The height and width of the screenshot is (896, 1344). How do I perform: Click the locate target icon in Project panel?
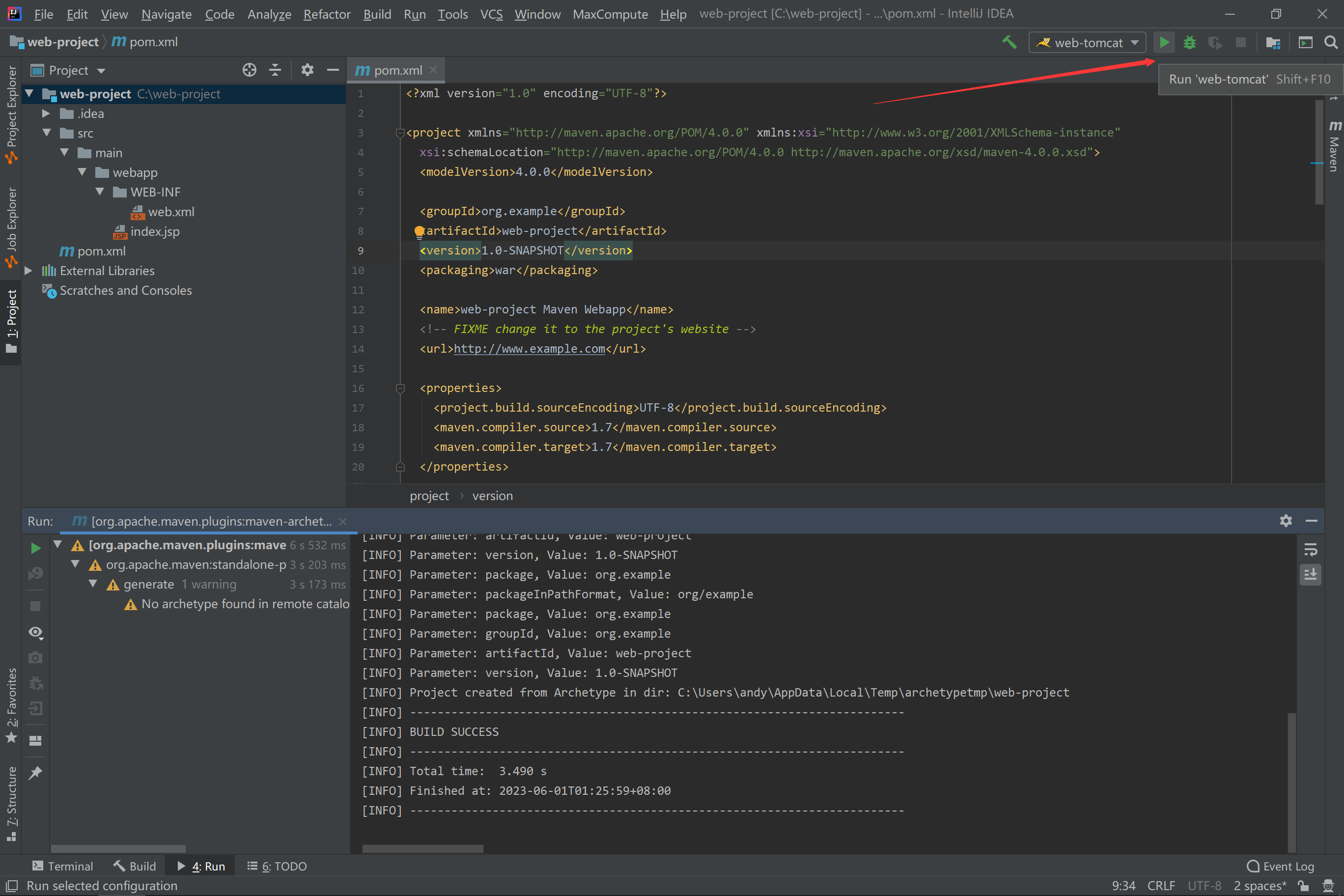click(x=249, y=70)
